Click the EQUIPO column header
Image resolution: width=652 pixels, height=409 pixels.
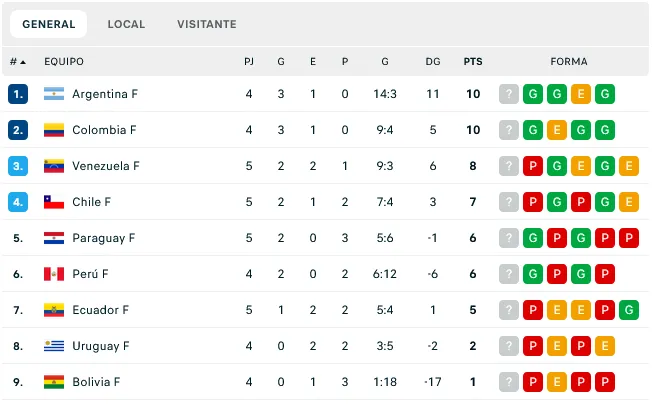pyautogui.click(x=64, y=61)
